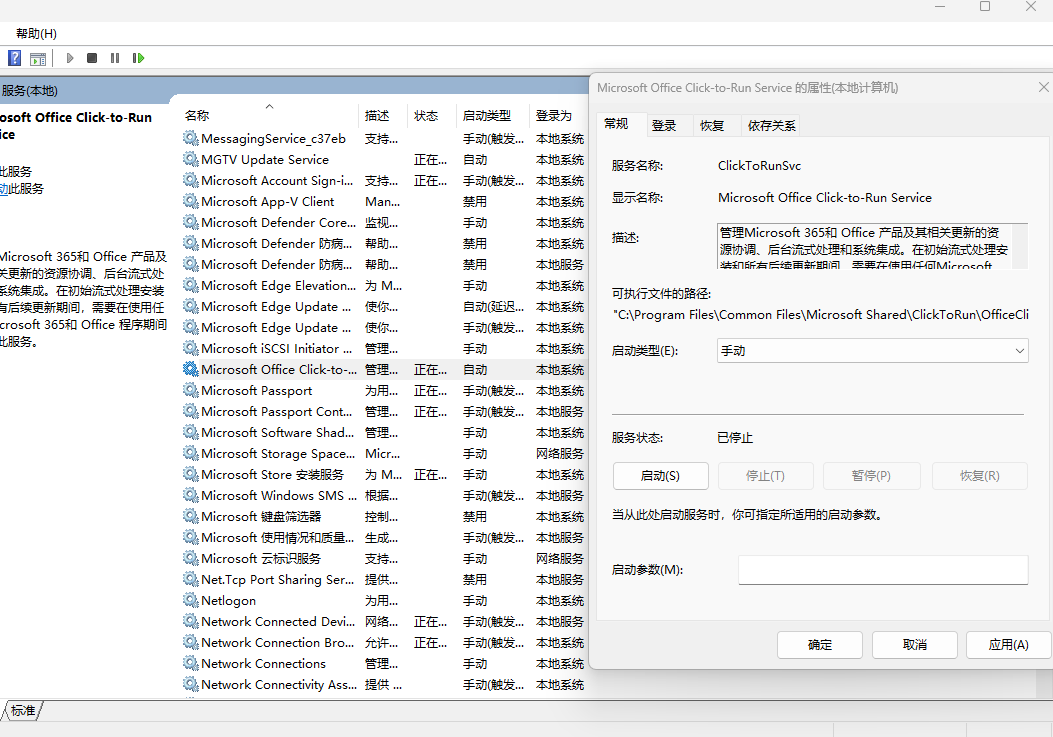The height and width of the screenshot is (737, 1053).
Task: Click gear icon beside Microsoft Passport
Action: [191, 390]
